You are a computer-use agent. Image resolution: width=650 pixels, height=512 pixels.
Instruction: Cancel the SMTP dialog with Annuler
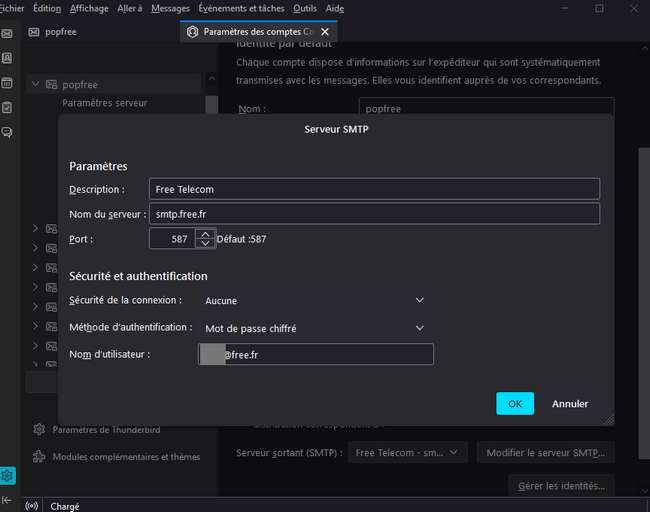pyautogui.click(x=570, y=403)
